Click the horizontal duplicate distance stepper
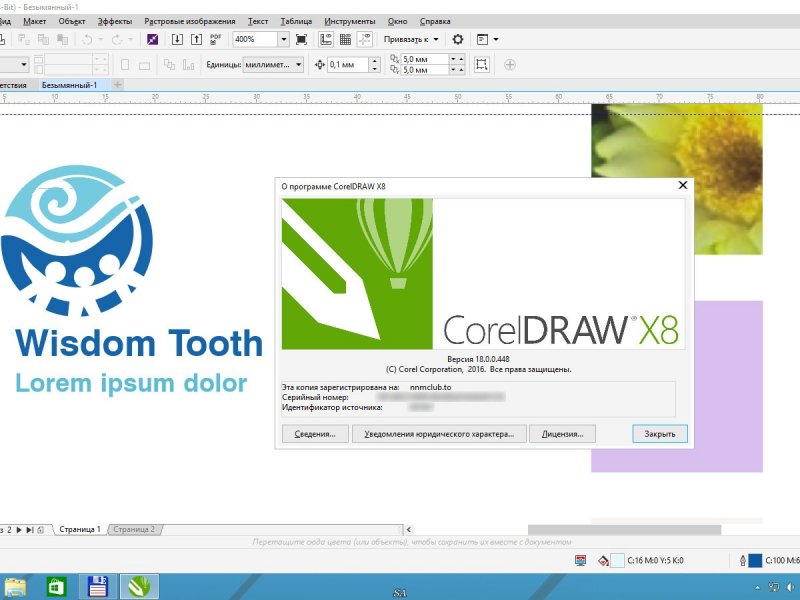Screen dimensions: 800x600 click(x=457, y=59)
